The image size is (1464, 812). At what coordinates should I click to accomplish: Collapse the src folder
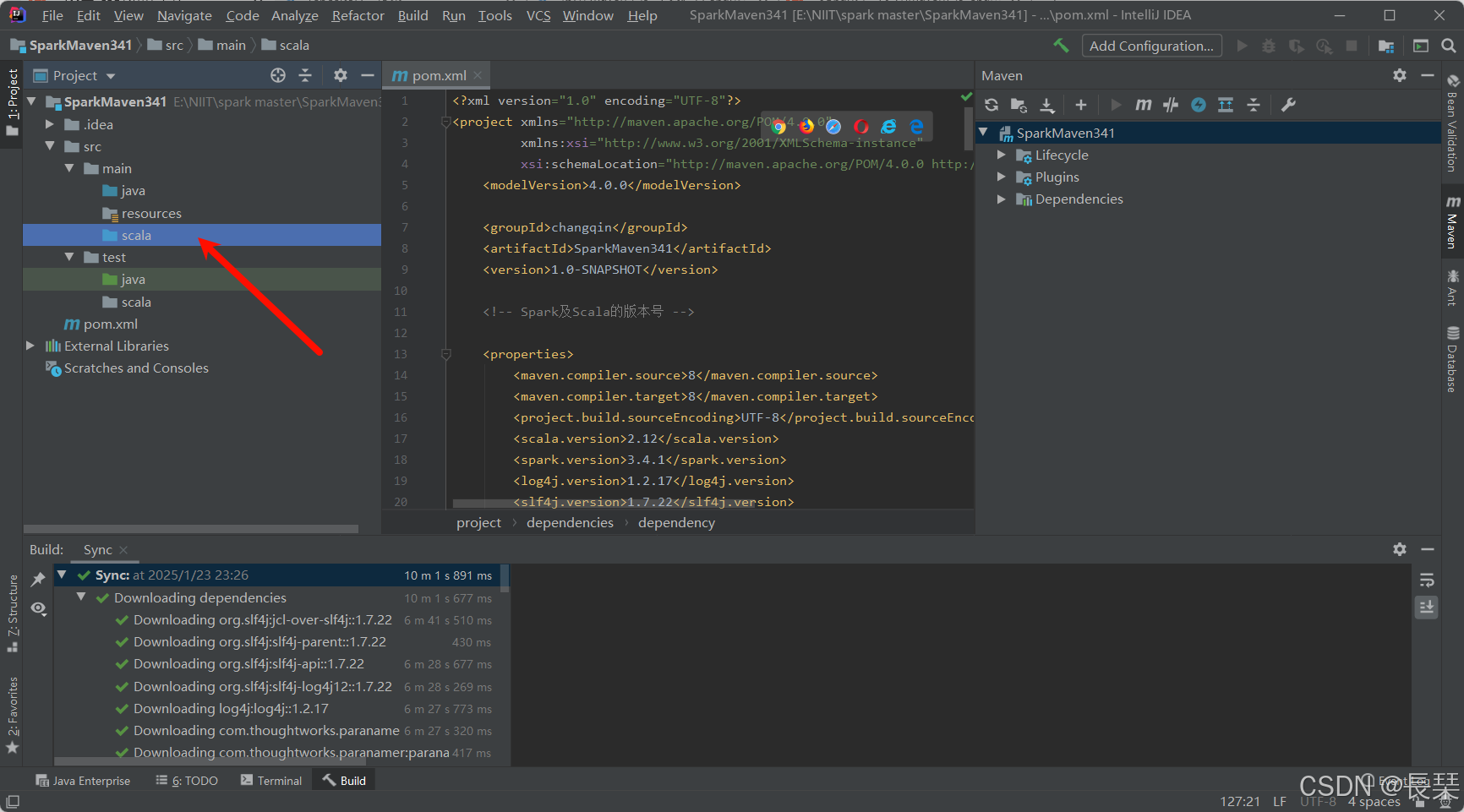(50, 146)
